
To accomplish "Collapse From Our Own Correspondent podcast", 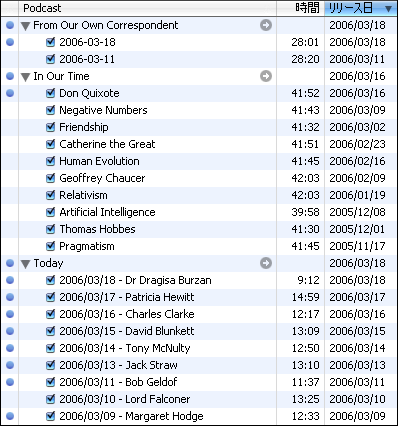I will point(25,26).
